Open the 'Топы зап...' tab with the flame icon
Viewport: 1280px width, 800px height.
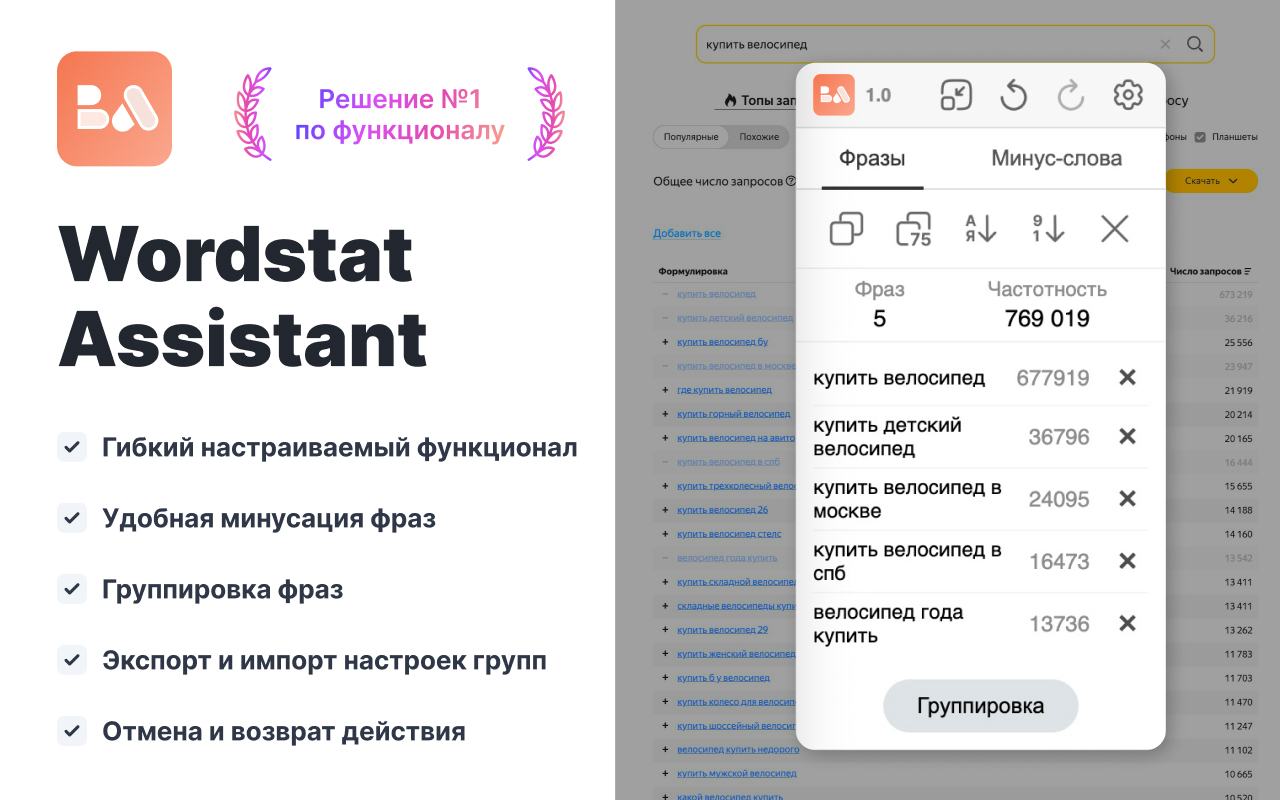[759, 100]
